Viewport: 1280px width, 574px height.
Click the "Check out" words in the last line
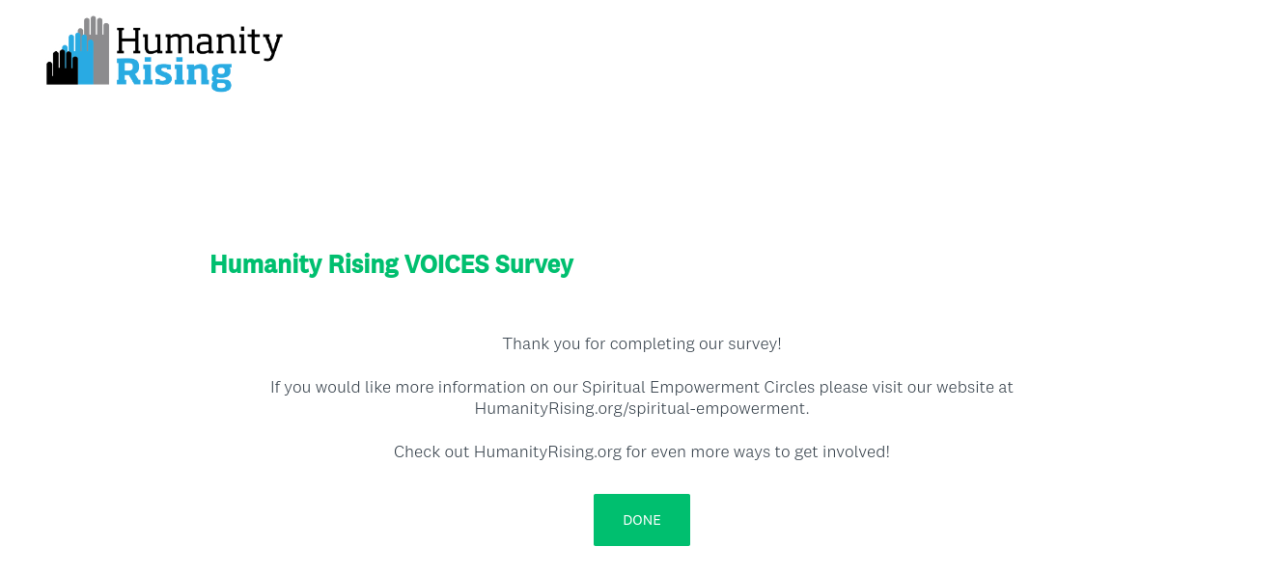(x=431, y=452)
